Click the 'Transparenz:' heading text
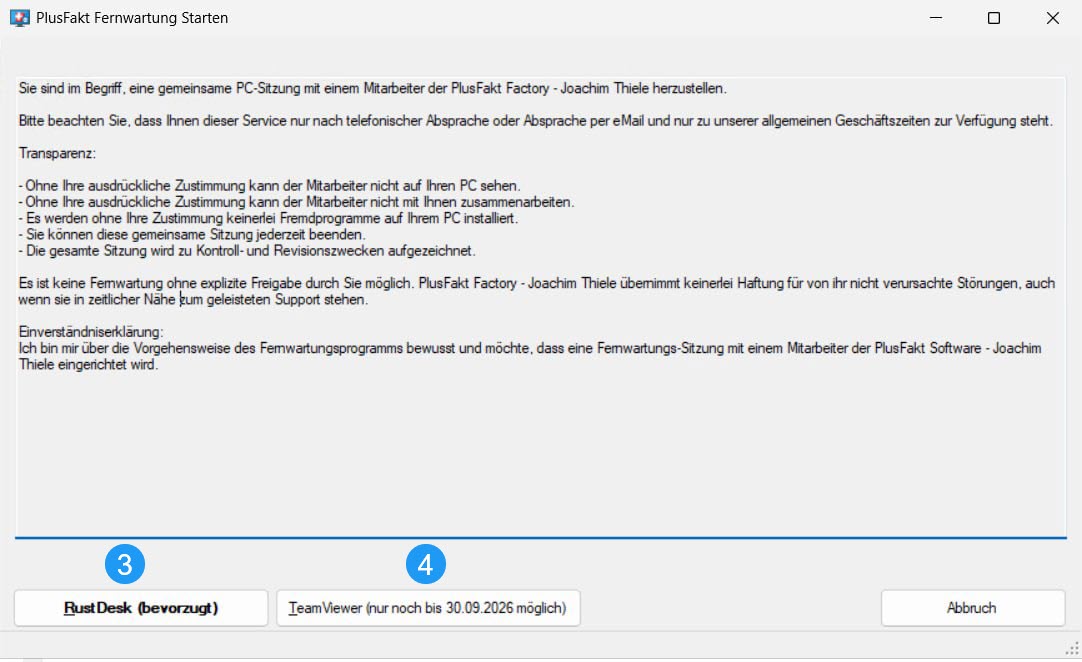 point(57,153)
